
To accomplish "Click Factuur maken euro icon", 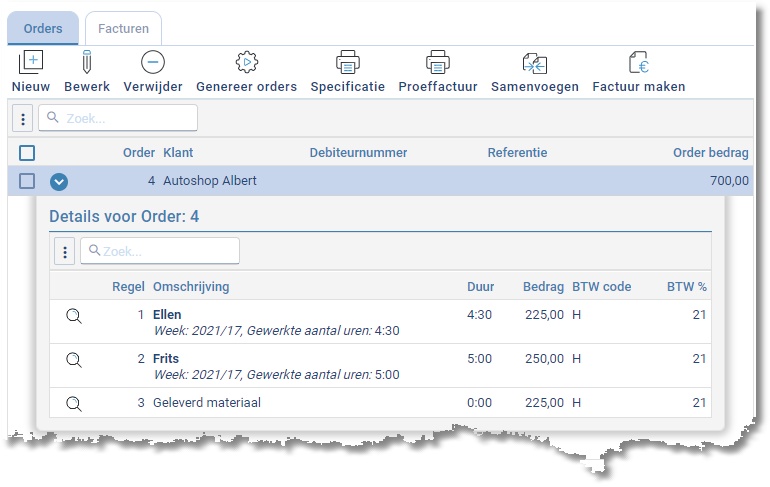I will pos(639,63).
